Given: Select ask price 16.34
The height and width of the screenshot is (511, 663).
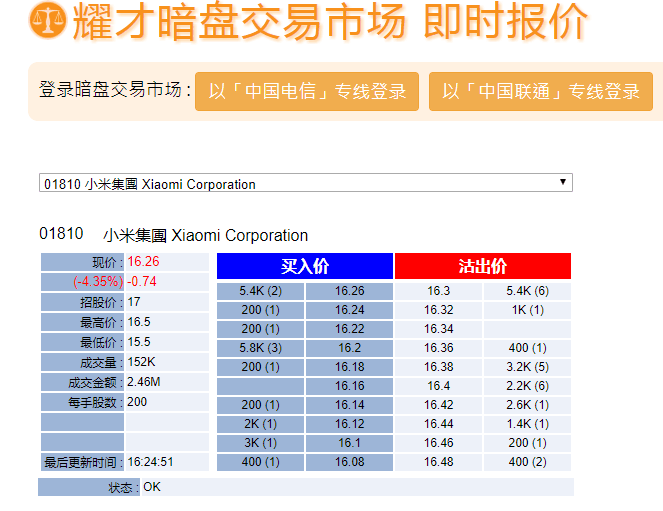Looking at the screenshot, I should 438,329.
